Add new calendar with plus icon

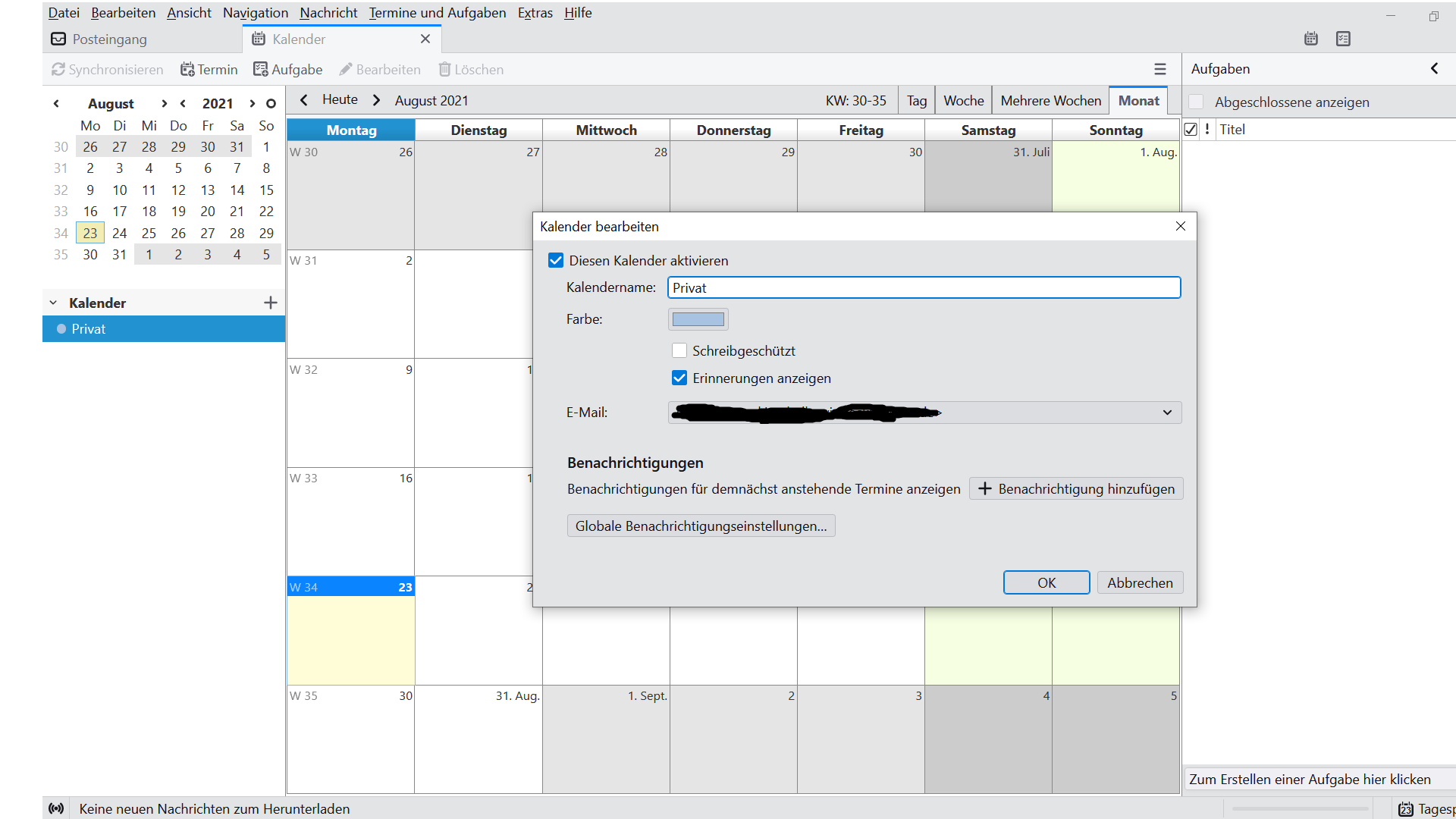271,303
